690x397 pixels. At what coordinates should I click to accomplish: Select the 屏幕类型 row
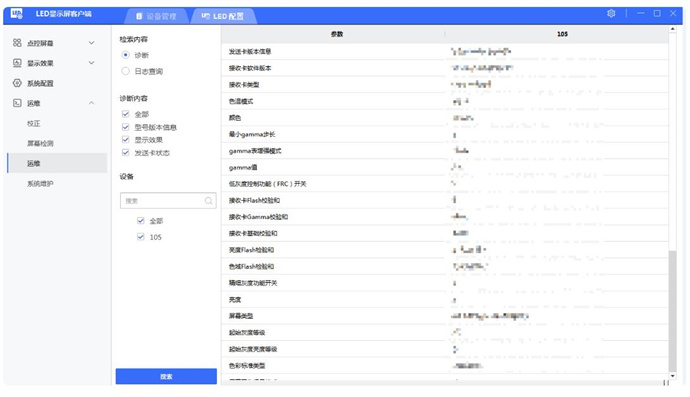(445, 316)
